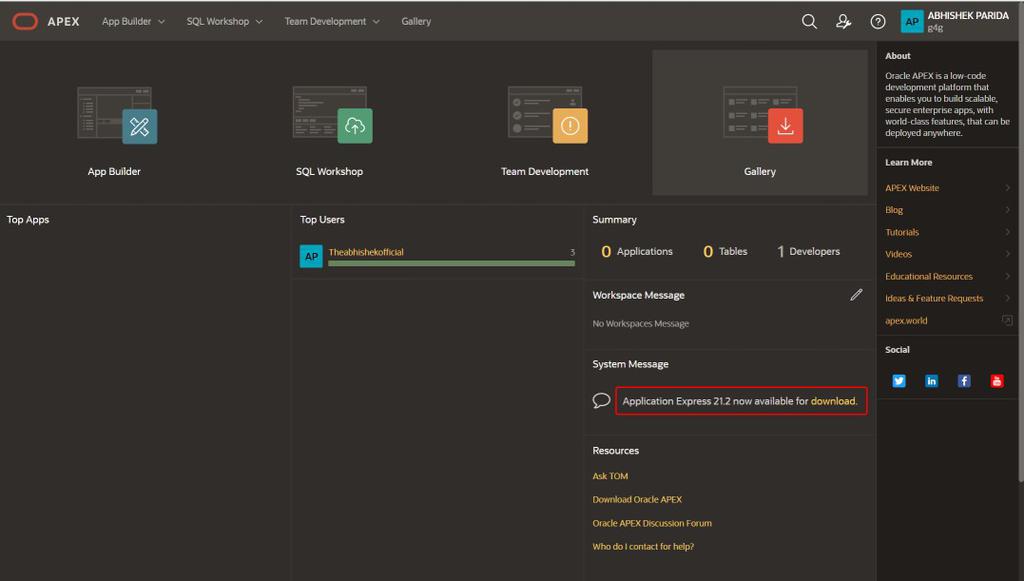Image resolution: width=1024 pixels, height=581 pixels.
Task: Go to Gallery in top navigation
Action: (x=416, y=22)
